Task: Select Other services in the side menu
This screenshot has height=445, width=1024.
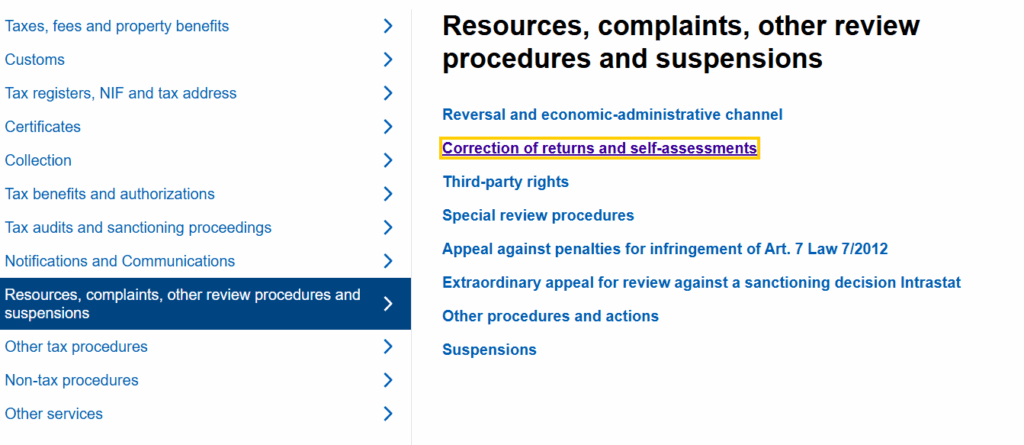Action: (x=54, y=414)
